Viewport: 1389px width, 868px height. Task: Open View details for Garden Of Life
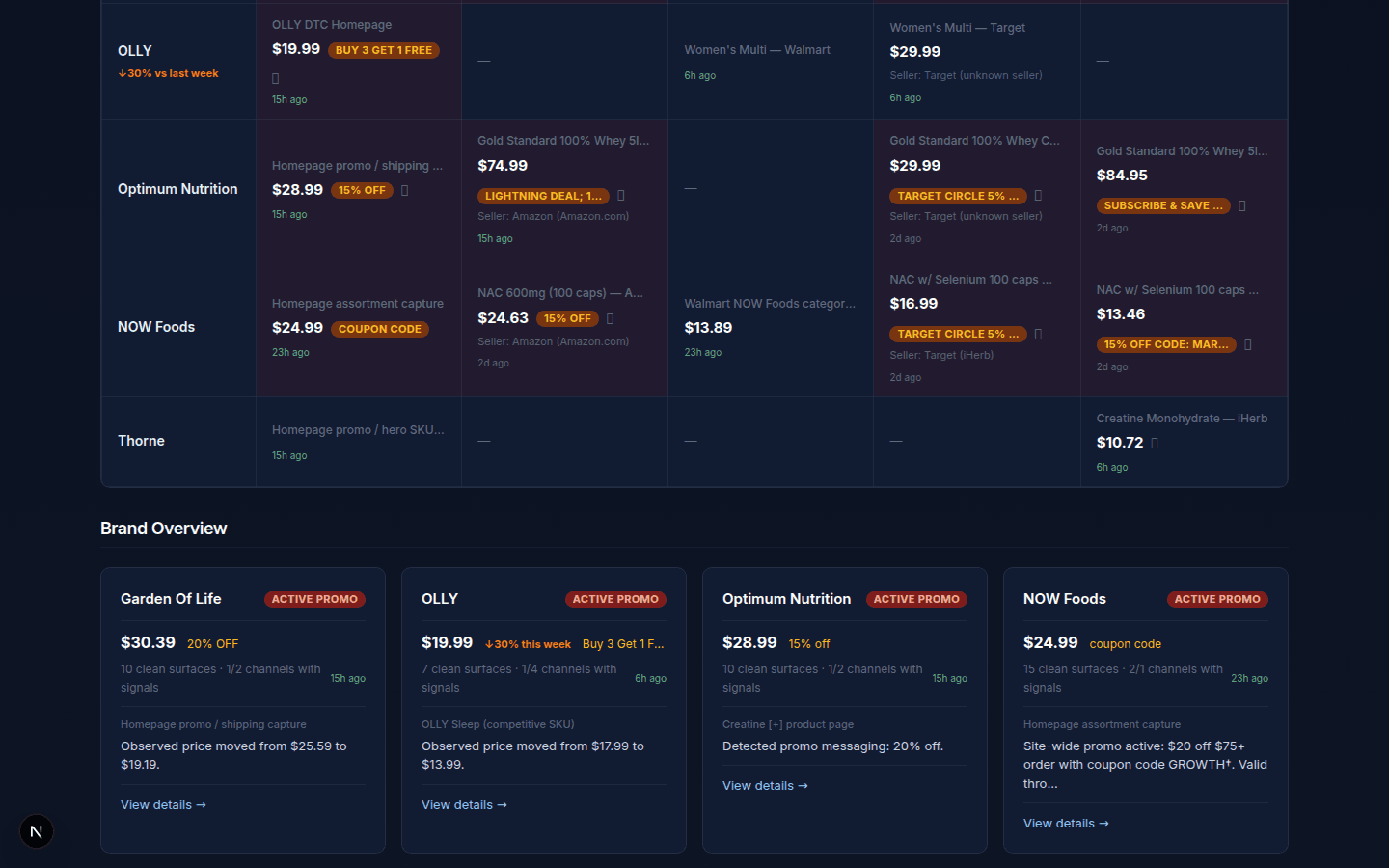point(163,805)
